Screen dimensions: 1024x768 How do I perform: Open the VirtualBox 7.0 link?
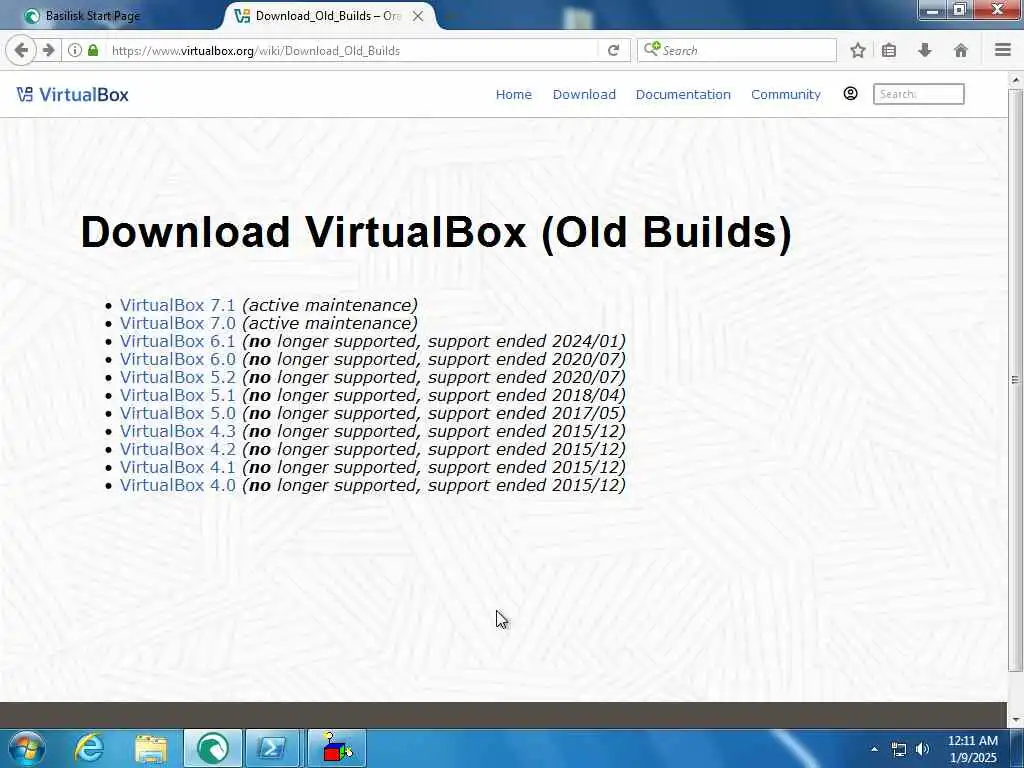177,323
